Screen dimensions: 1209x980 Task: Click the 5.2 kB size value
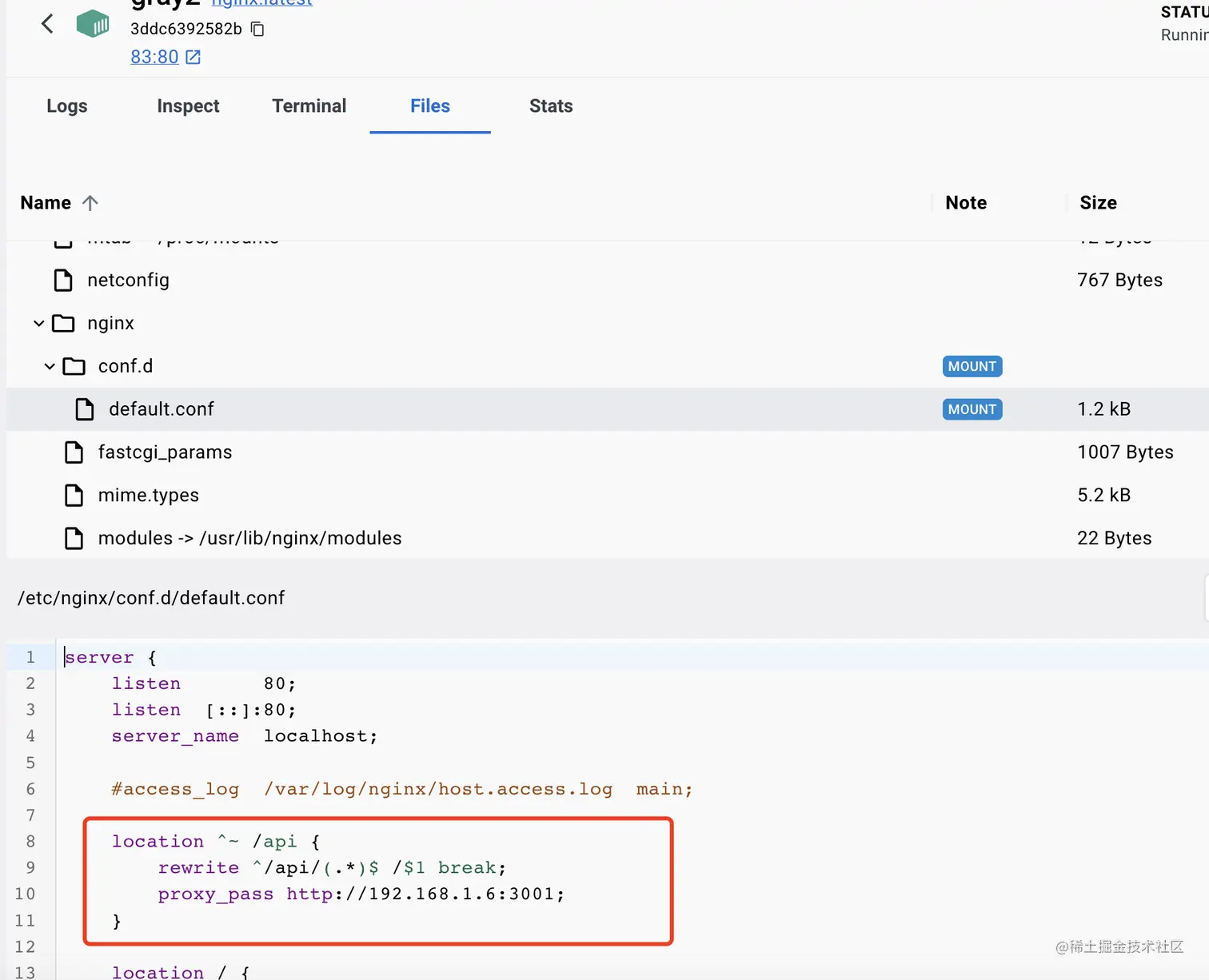[x=1104, y=496]
